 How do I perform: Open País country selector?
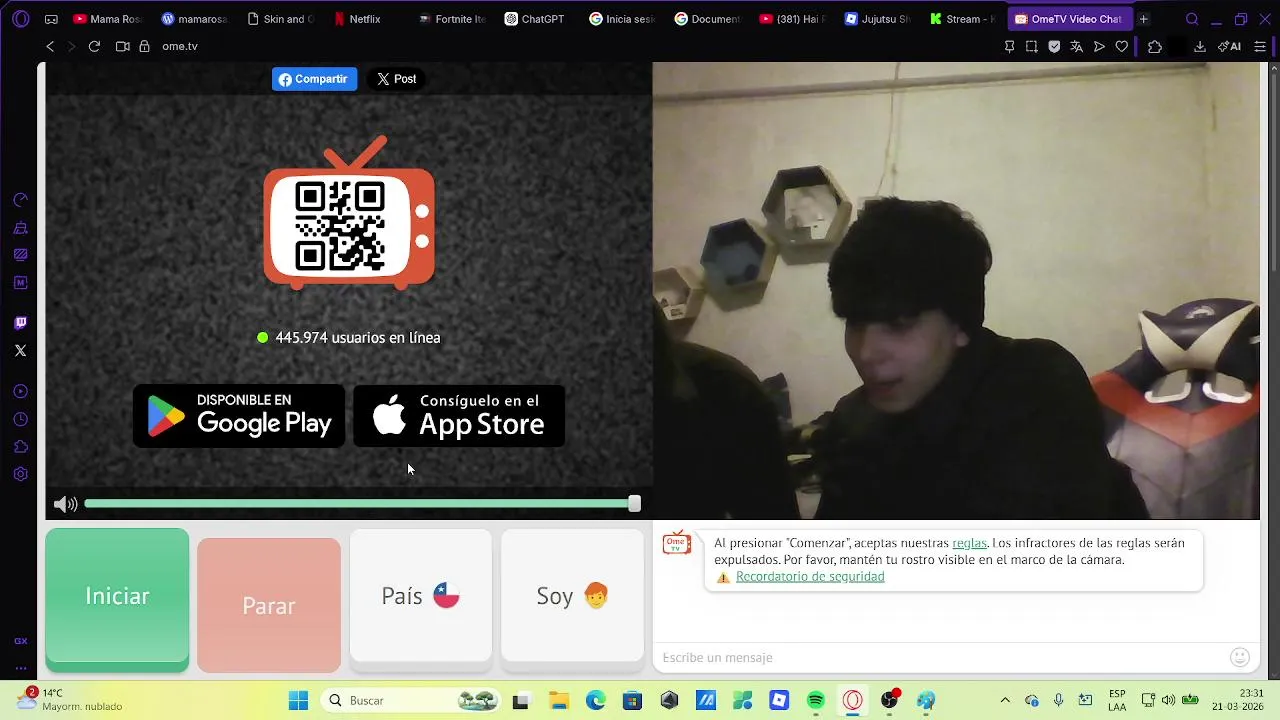(x=421, y=596)
